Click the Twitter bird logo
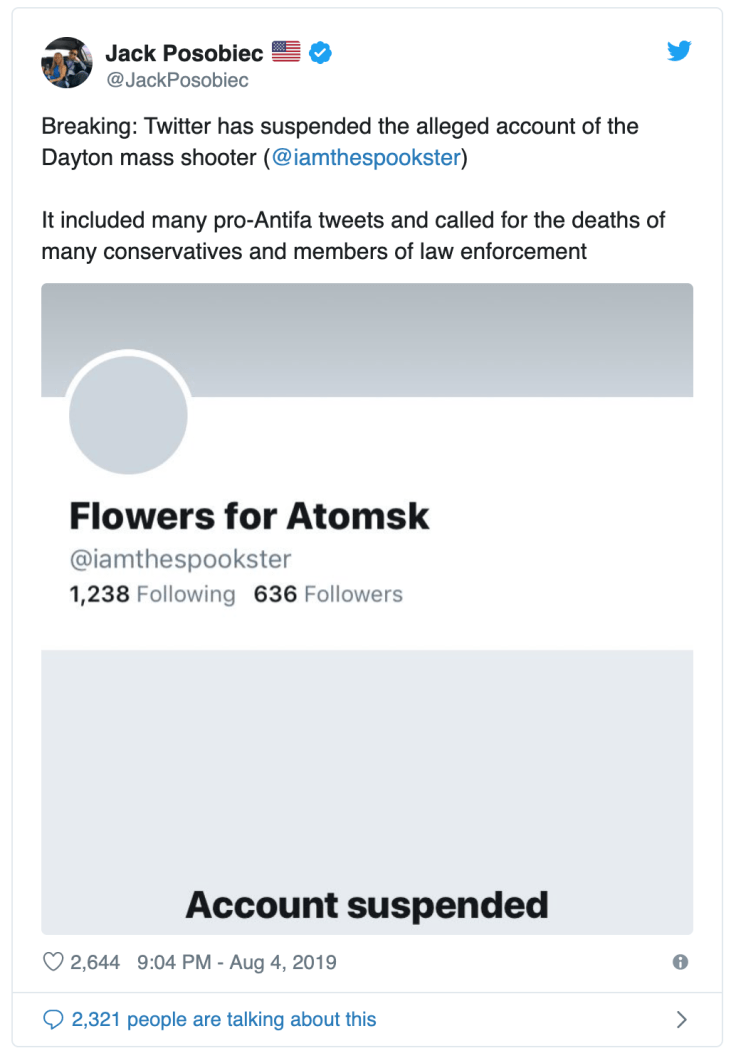 click(x=680, y=50)
